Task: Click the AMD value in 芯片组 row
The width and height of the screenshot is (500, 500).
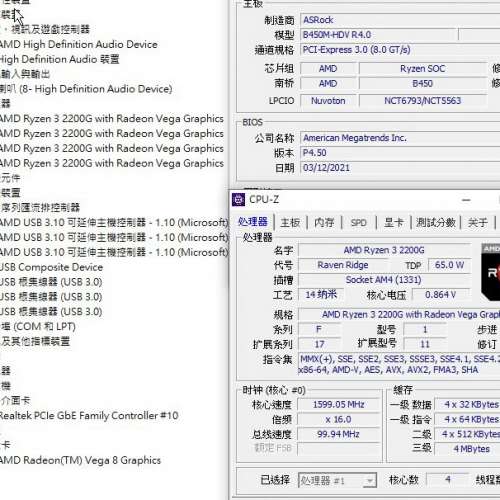Action: pos(328,69)
